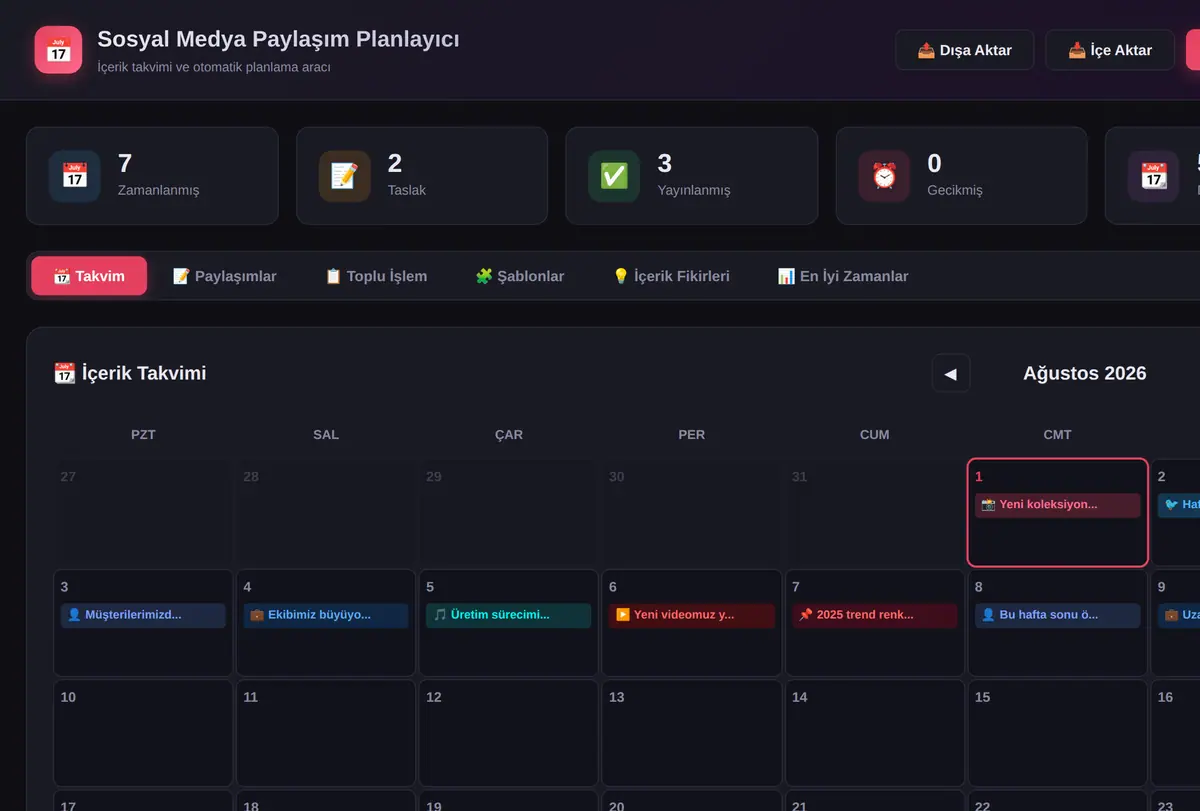The width and height of the screenshot is (1200, 811).
Task: Click the 'Sosyal Medya Paylaşım Planlayıcı' title
Action: pyautogui.click(x=278, y=39)
